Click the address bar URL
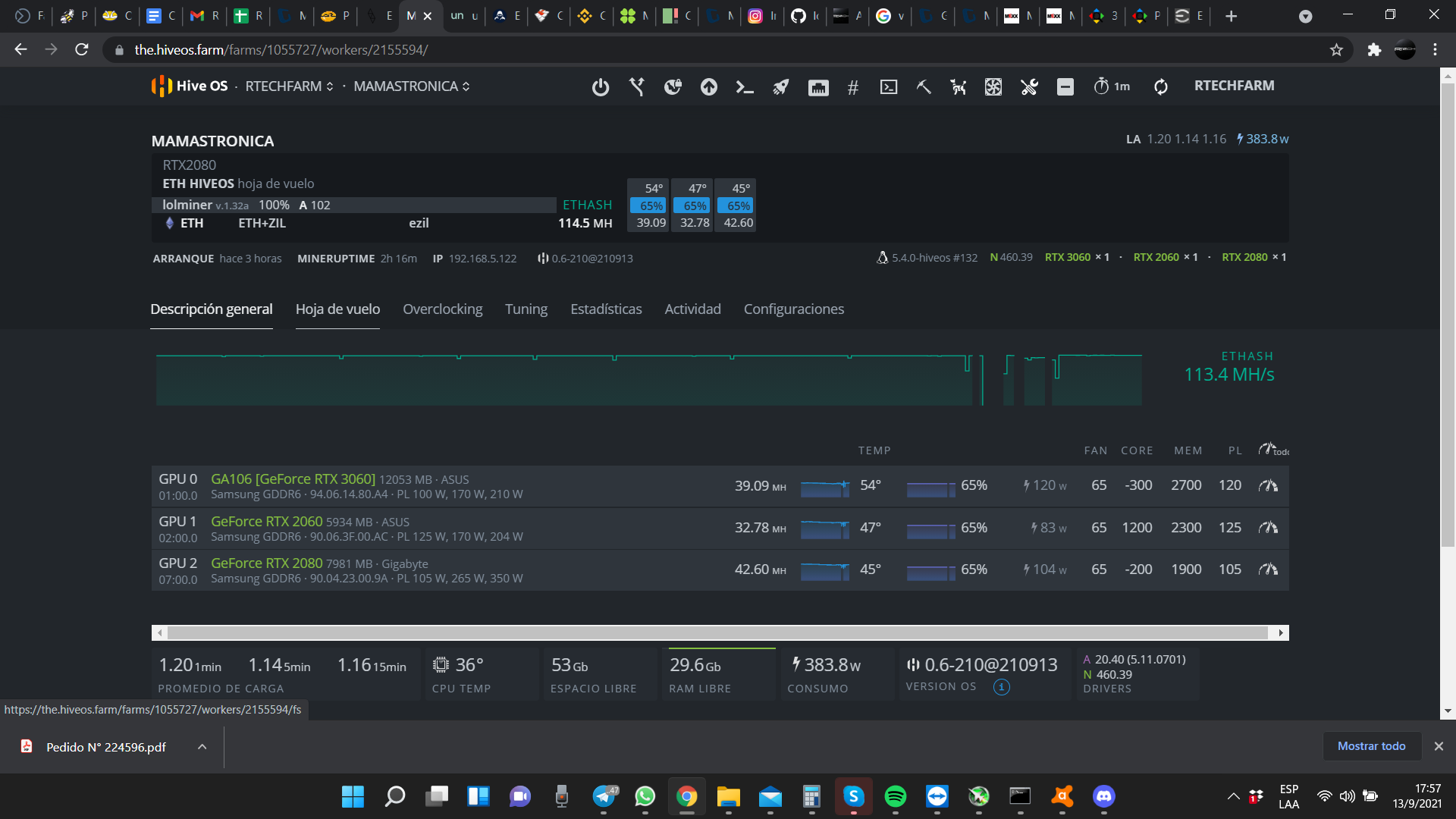 [x=281, y=50]
